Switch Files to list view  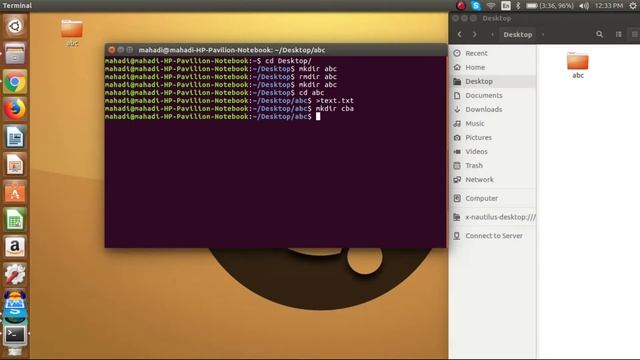point(619,34)
